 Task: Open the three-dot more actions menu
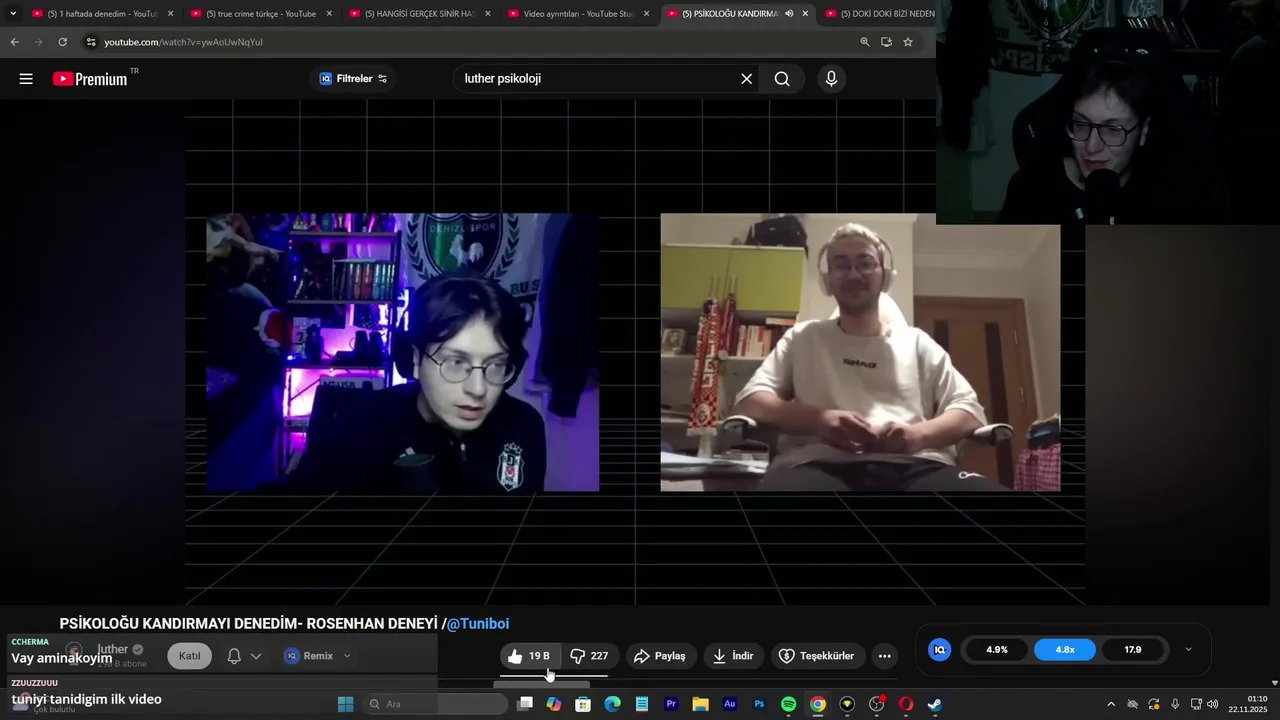[884, 656]
